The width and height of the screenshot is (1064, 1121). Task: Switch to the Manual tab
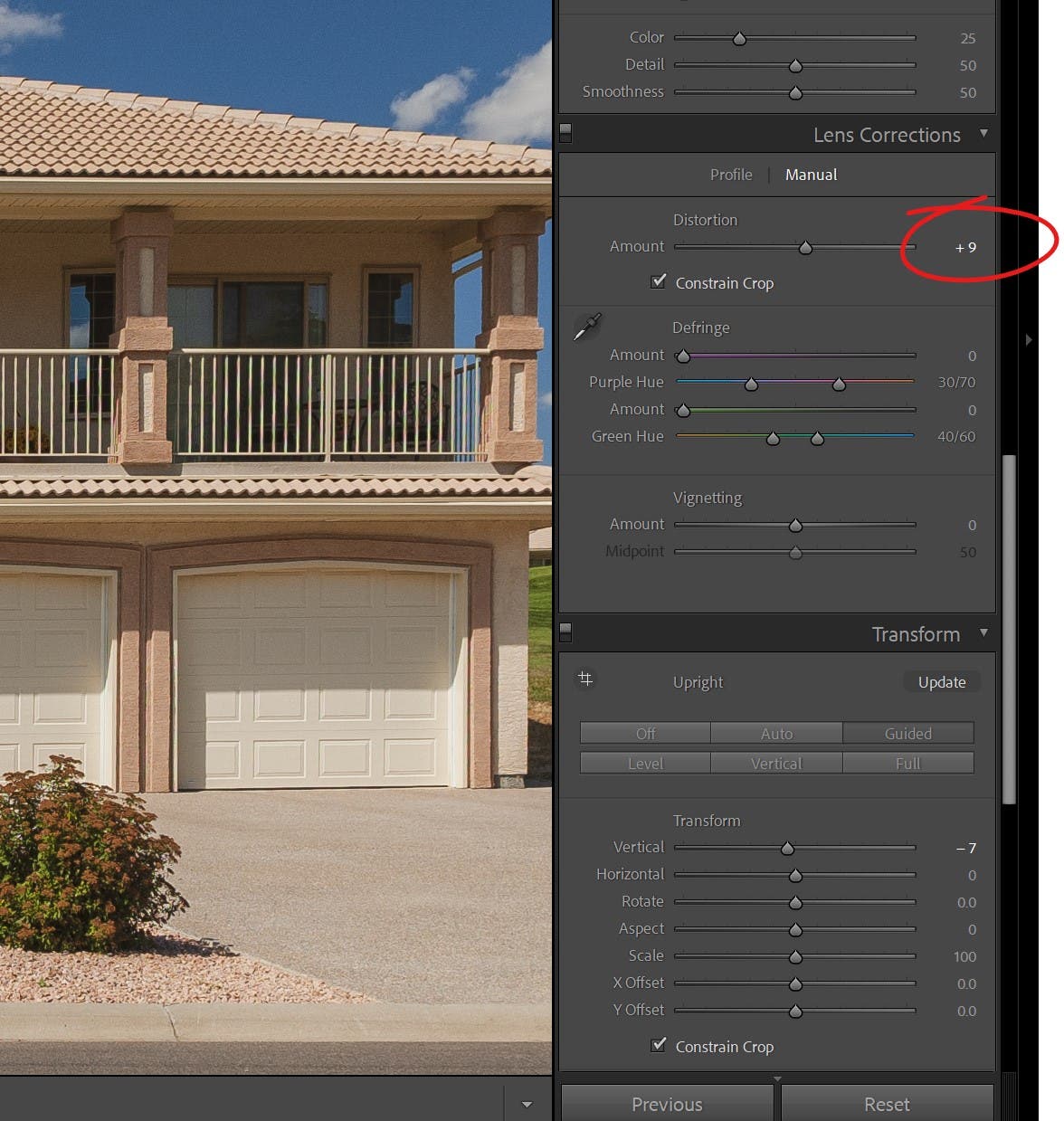point(811,175)
